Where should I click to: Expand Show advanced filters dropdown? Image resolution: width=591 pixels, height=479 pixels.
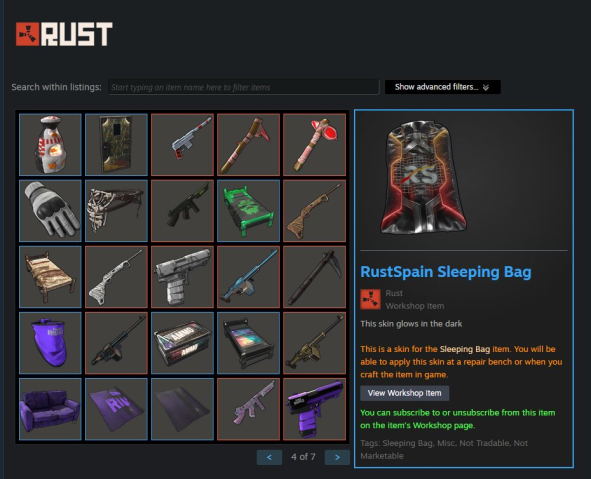click(442, 87)
